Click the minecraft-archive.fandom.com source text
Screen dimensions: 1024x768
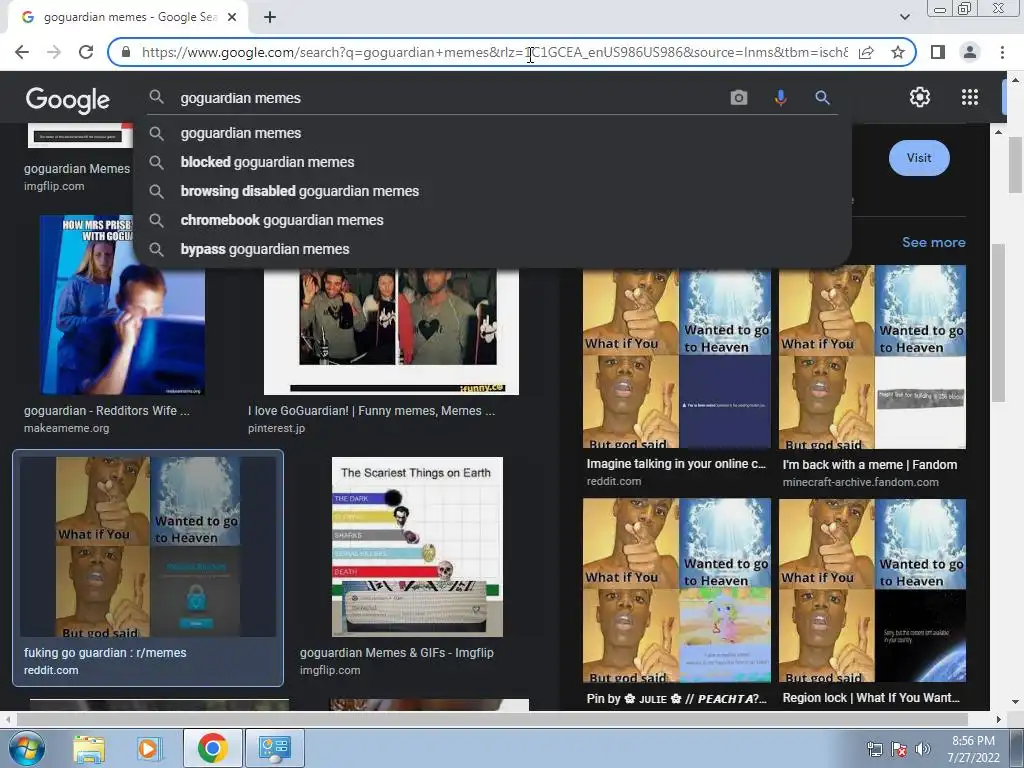coord(861,482)
